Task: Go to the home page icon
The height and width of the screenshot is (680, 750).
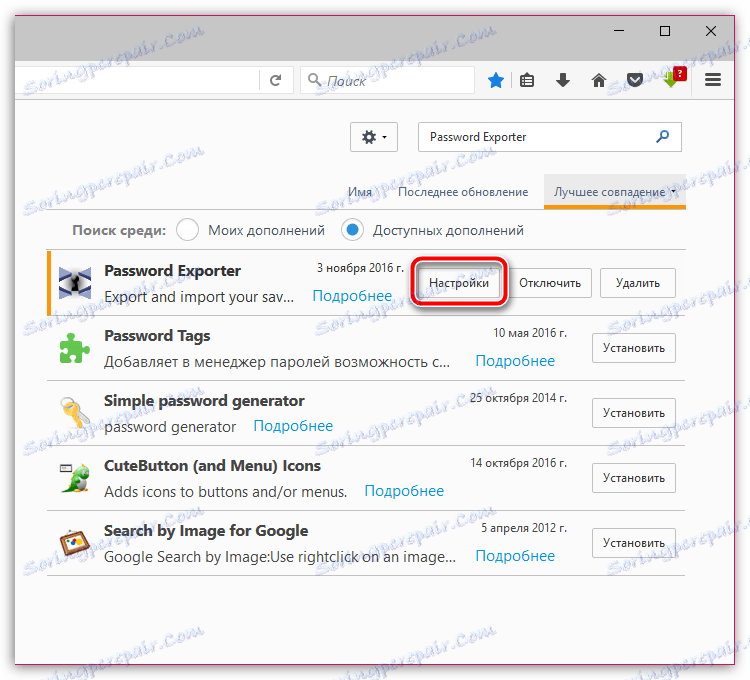Action: coord(599,80)
